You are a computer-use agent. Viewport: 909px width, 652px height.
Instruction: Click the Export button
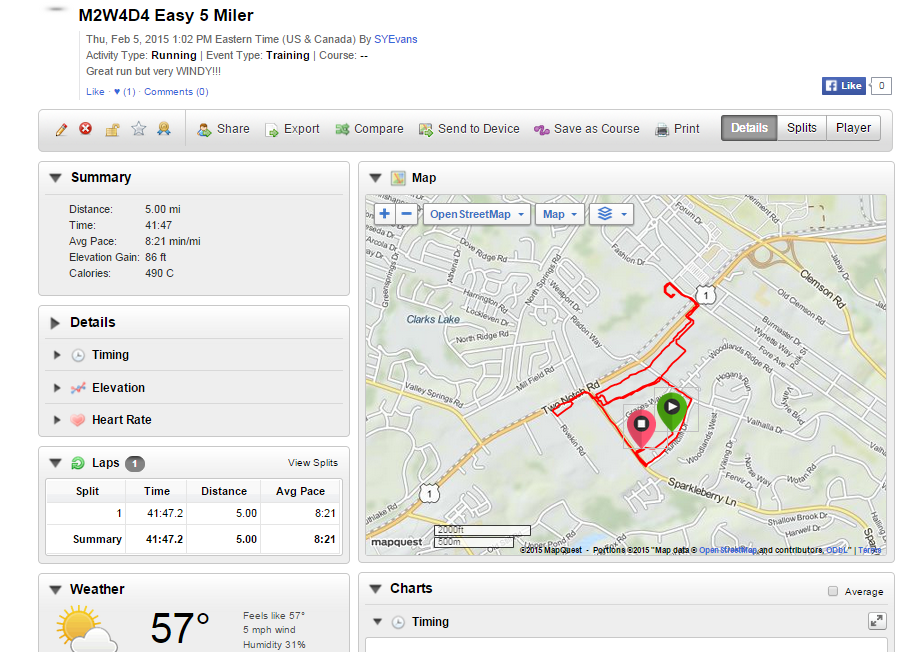tap(292, 129)
